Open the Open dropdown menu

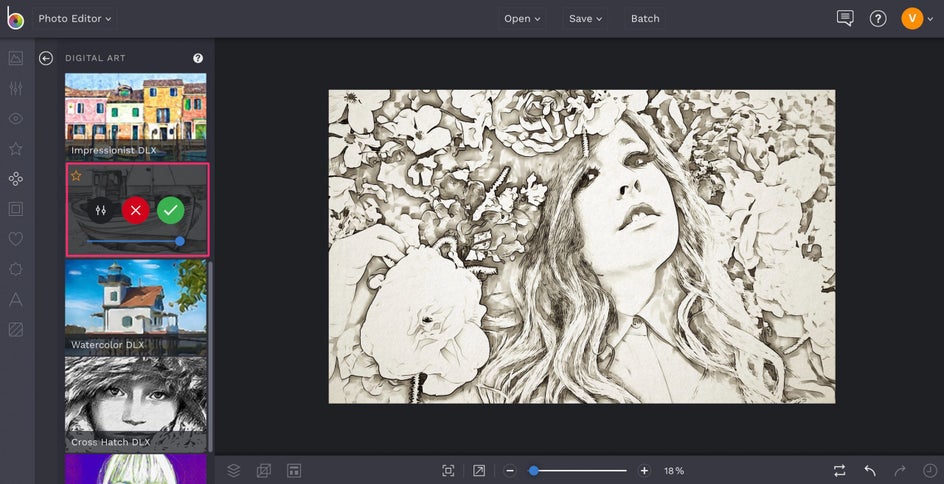(522, 18)
